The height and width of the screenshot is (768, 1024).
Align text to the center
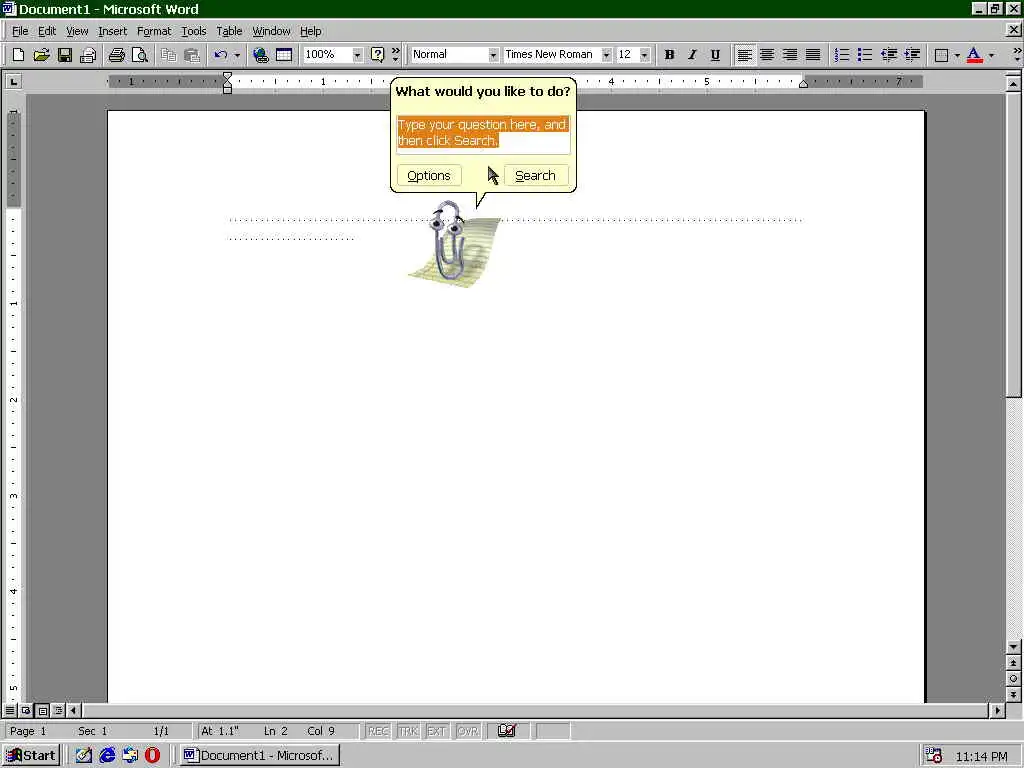pyautogui.click(x=767, y=55)
